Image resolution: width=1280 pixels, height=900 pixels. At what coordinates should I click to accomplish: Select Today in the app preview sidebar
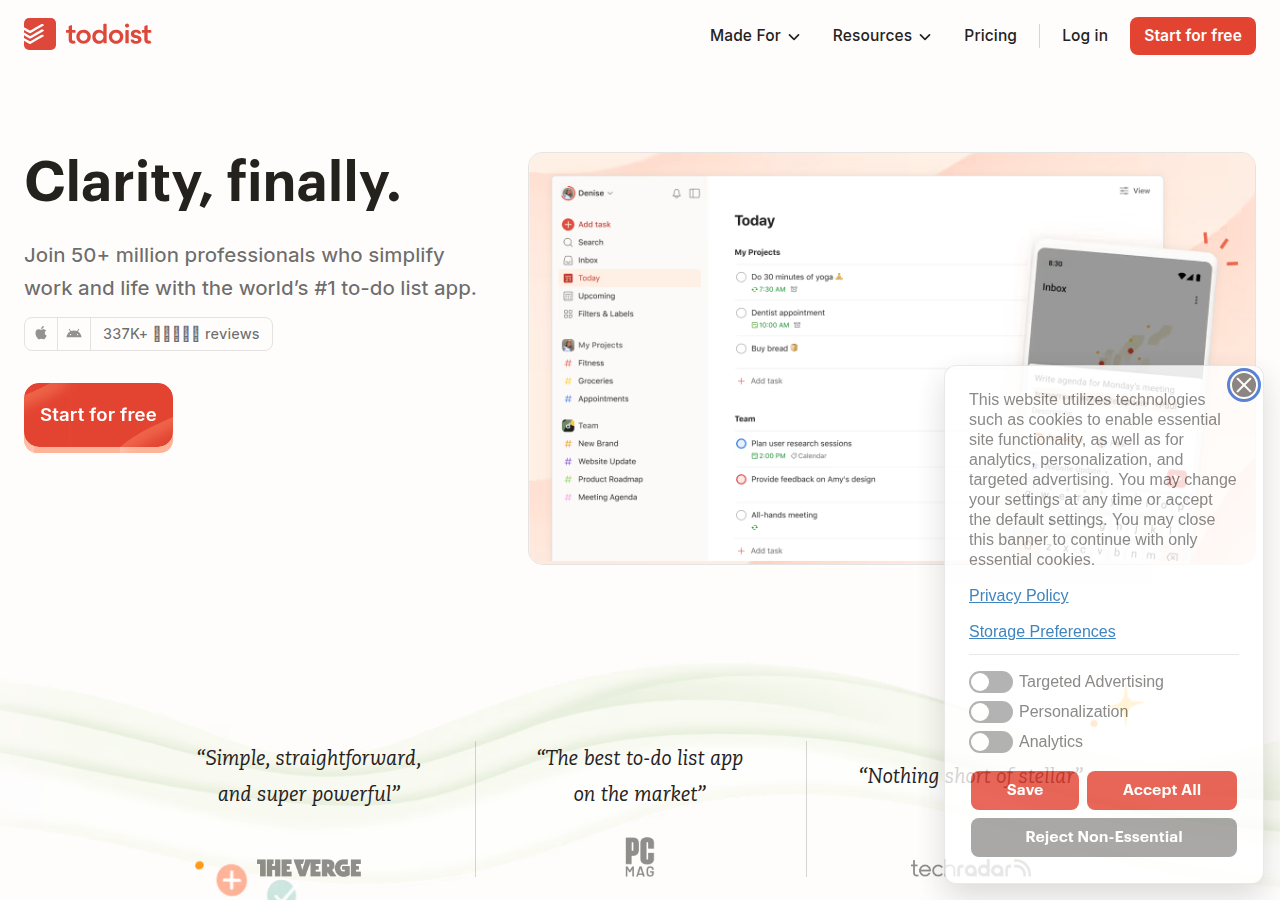[631, 278]
